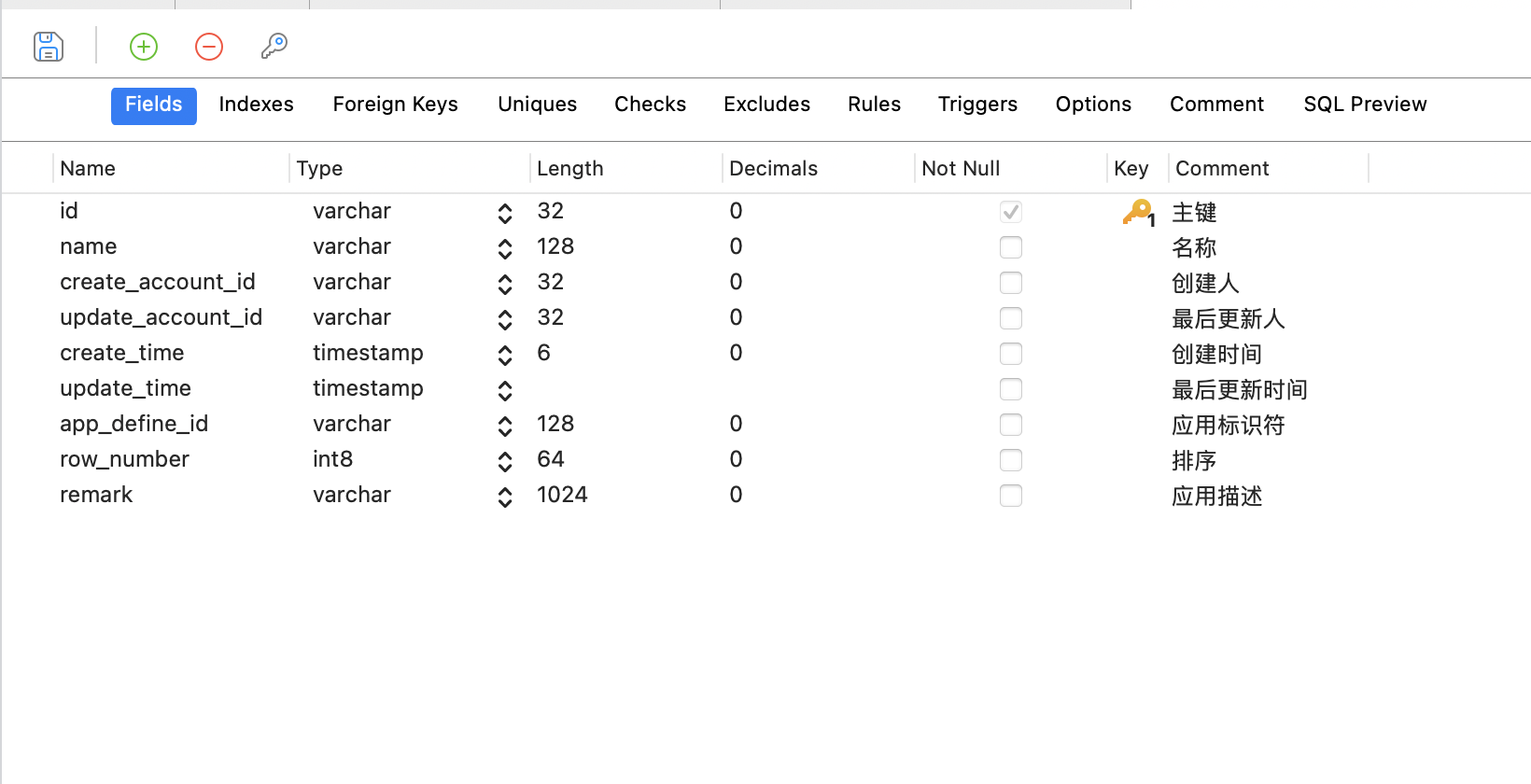The width and height of the screenshot is (1531, 784).
Task: Expand type selector for app_define_id
Action: [505, 427]
